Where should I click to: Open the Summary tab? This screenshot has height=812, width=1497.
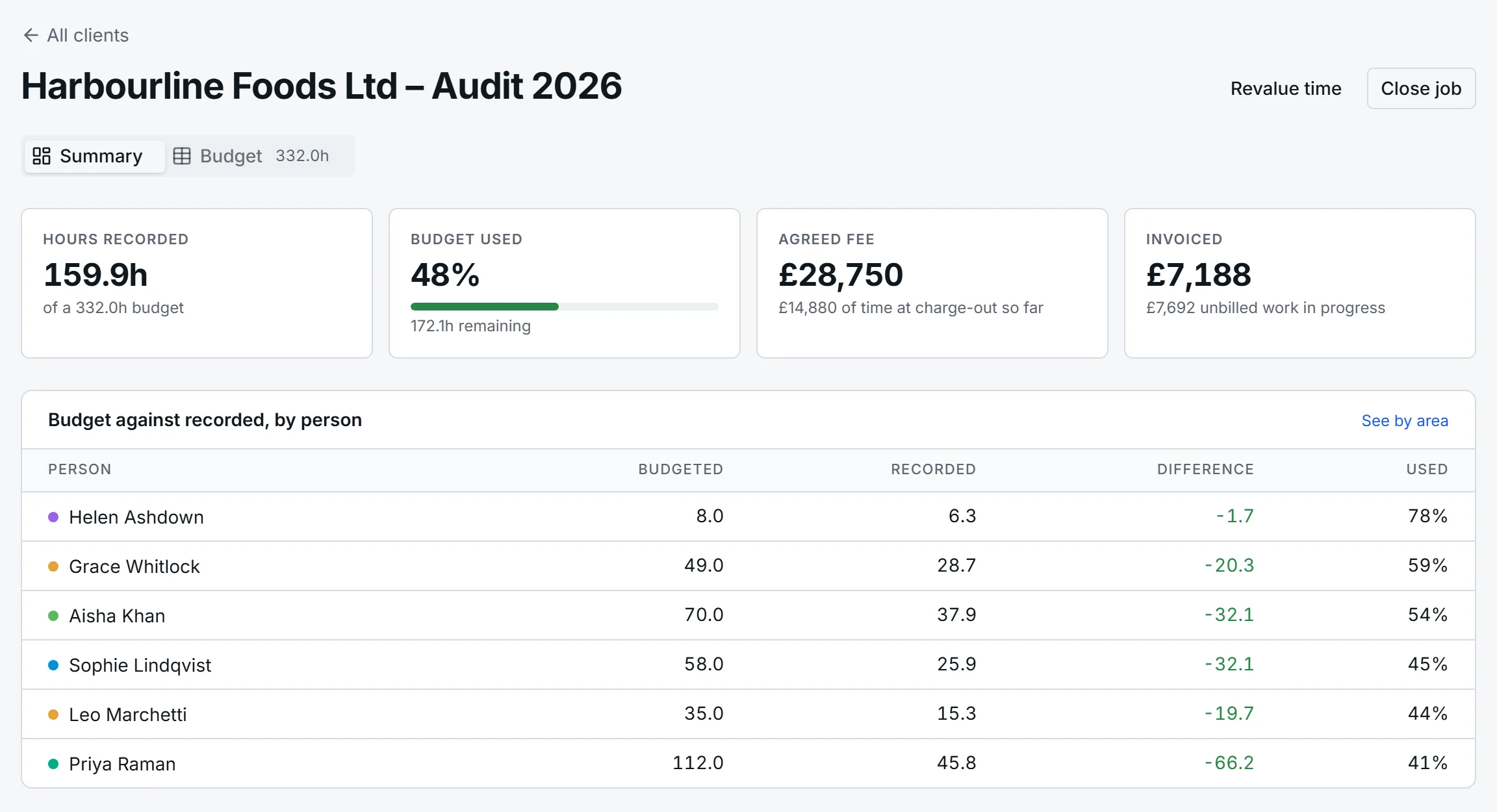click(x=95, y=156)
